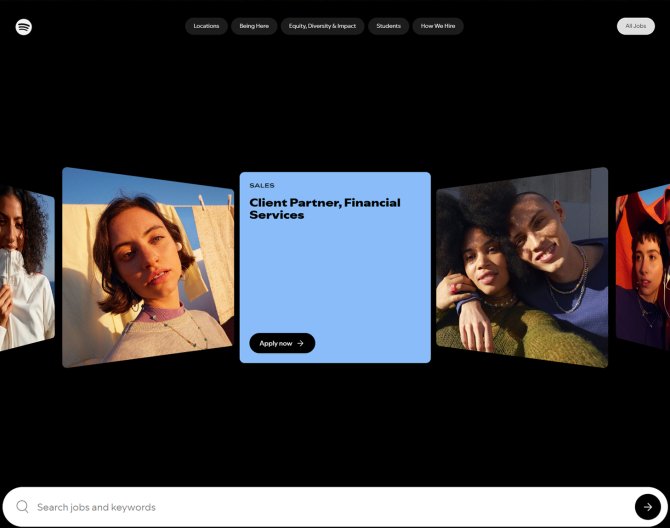
Task: Focus the Search jobs and keywords field
Action: point(96,507)
